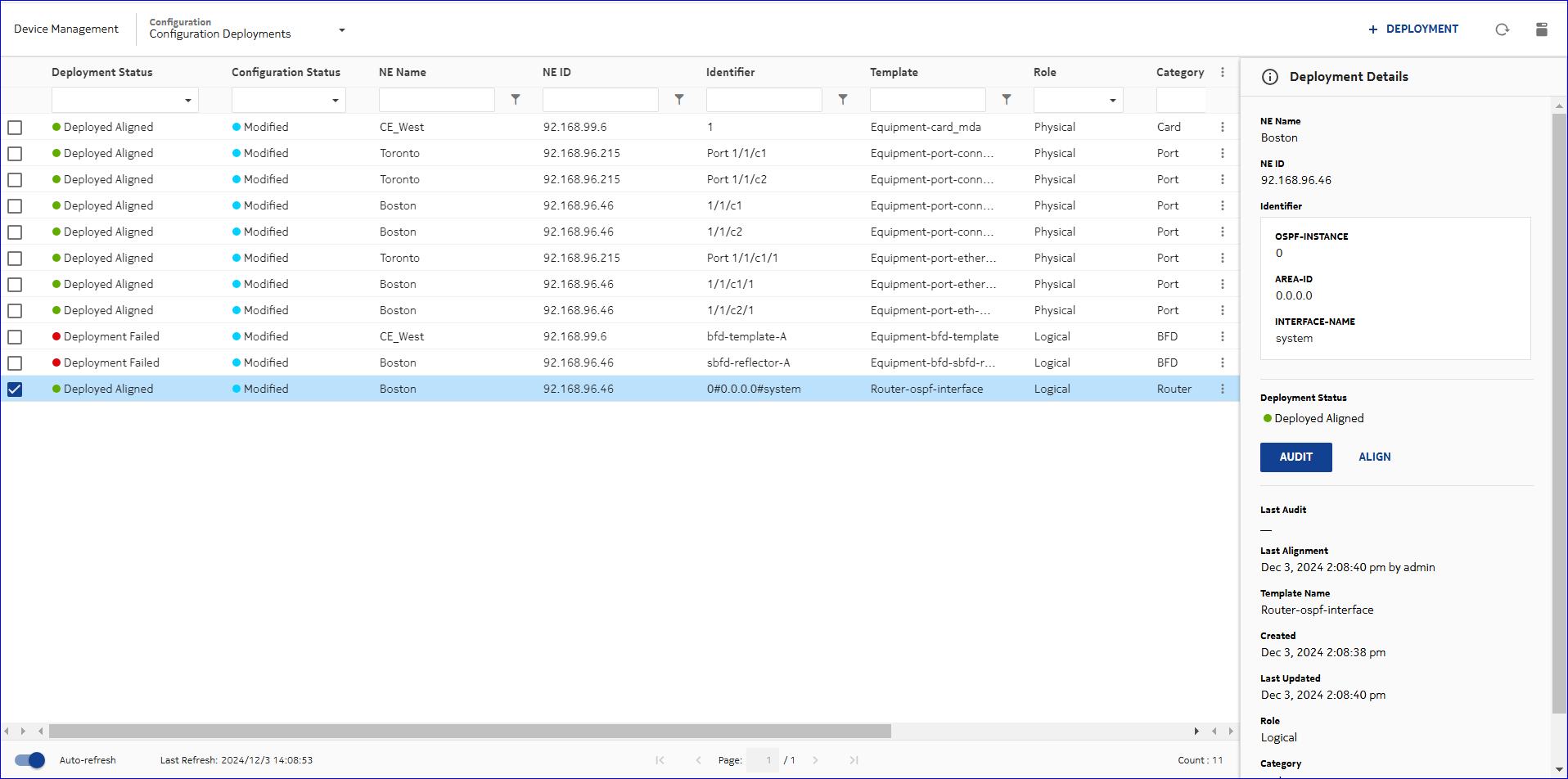
Task: Uncheck the selected Router-ospf-interface row checkbox
Action: 15,389
